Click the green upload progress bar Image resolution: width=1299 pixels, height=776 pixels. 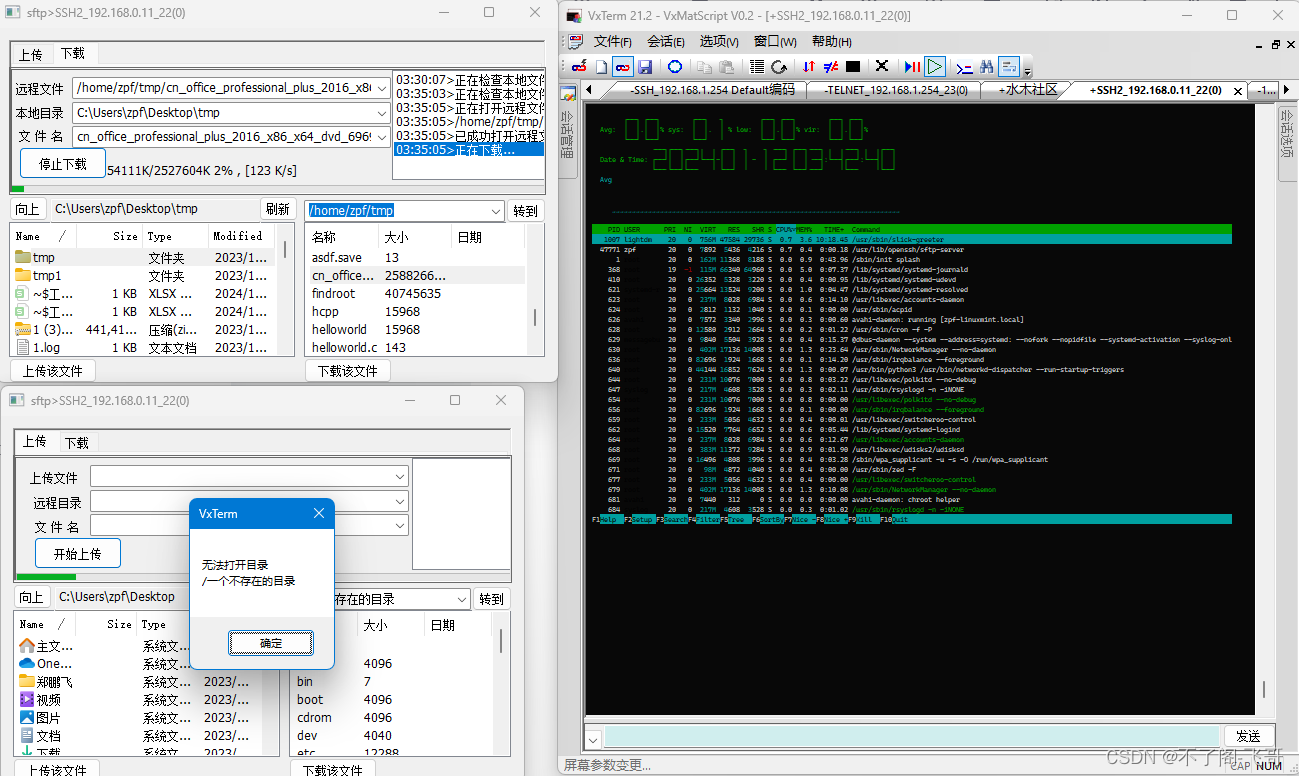click(x=46, y=577)
